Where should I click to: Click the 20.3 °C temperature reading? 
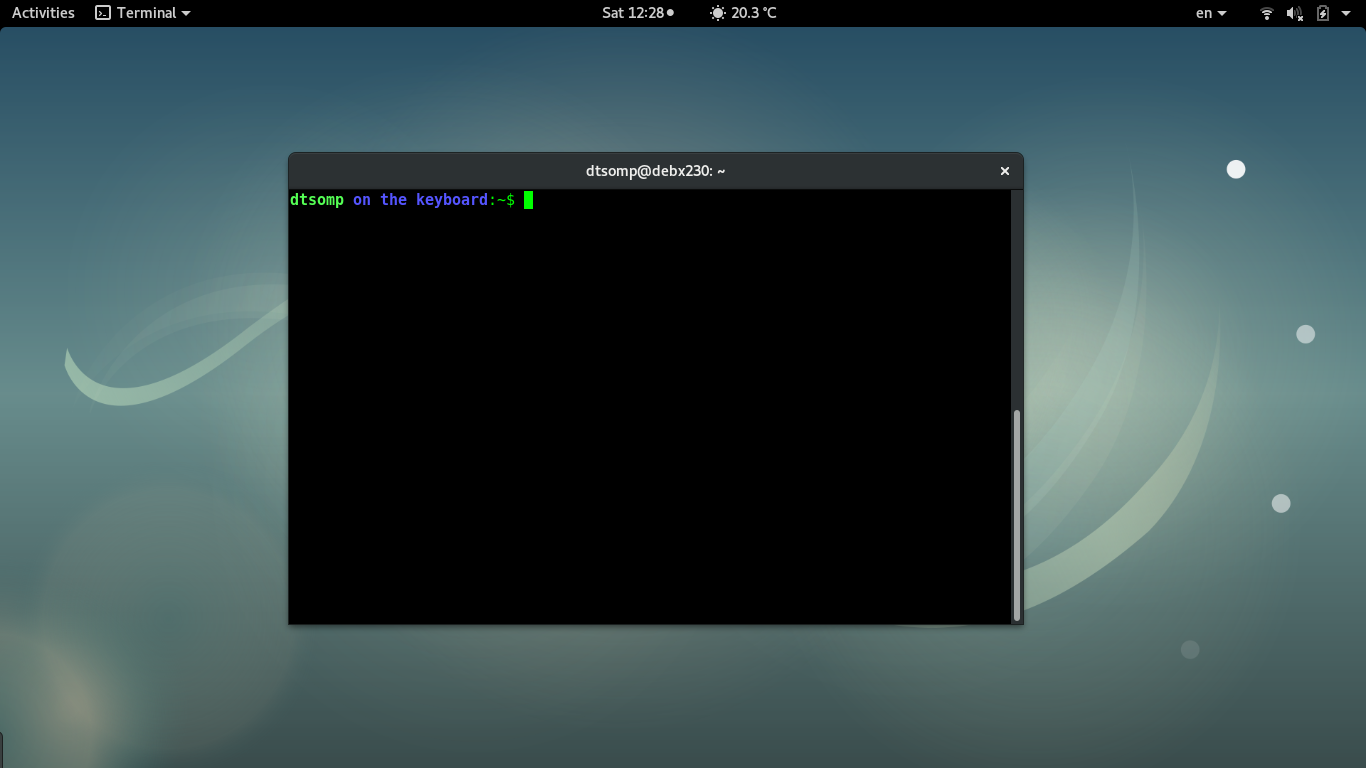(752, 13)
